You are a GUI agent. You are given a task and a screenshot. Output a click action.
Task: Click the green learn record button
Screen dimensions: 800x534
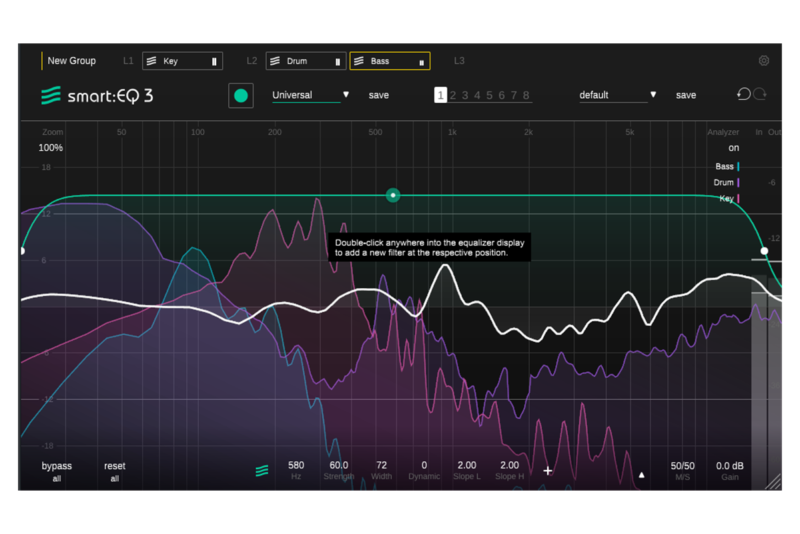tap(240, 96)
